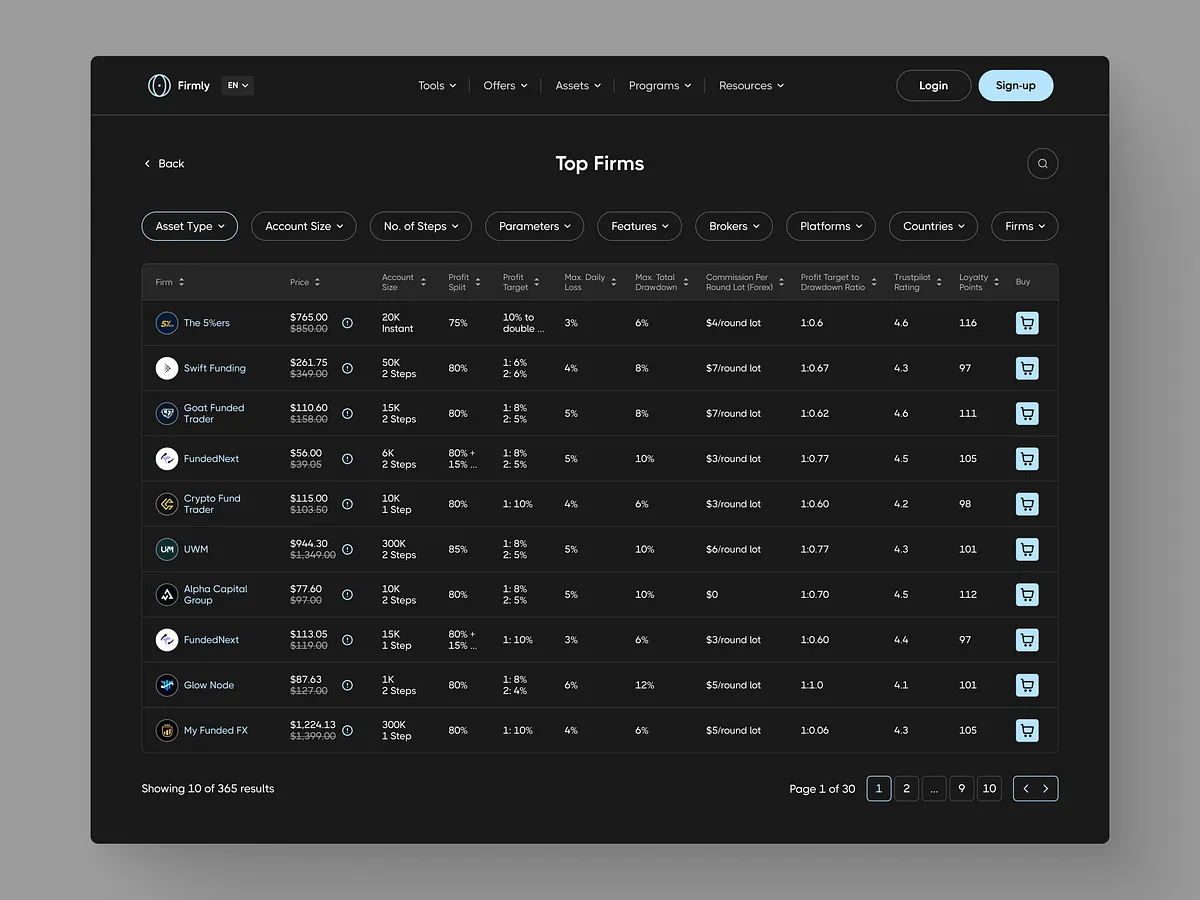Screen dimensions: 1200x900
Task: Sort the Profit Split column
Action: coord(478,281)
